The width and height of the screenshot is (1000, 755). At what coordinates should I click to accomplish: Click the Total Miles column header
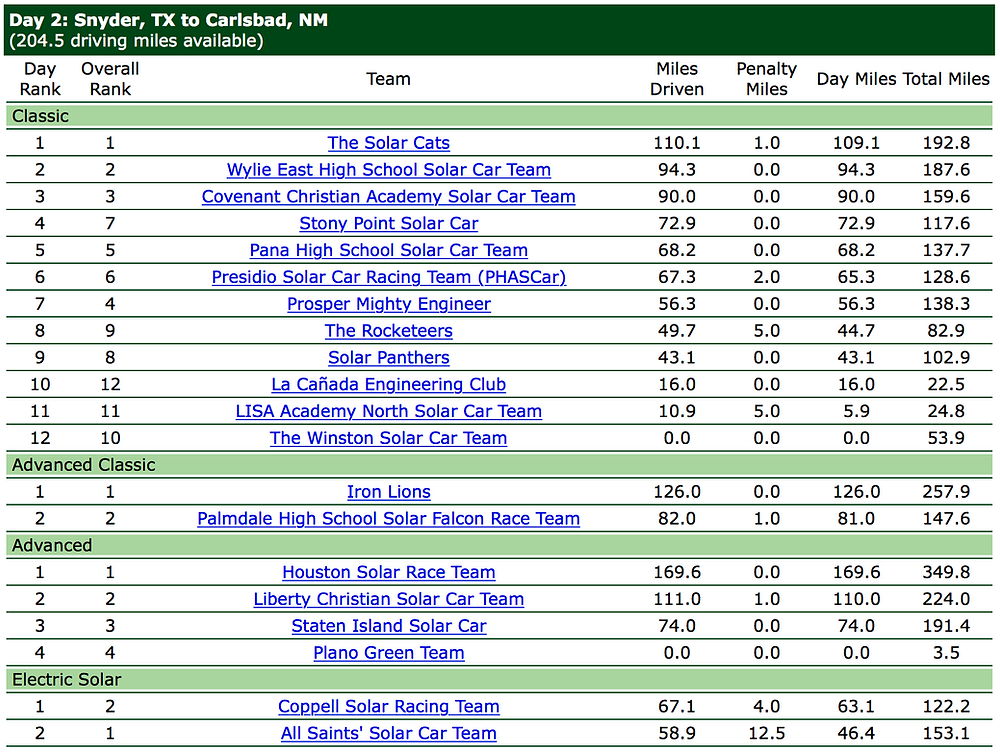pyautogui.click(x=946, y=79)
